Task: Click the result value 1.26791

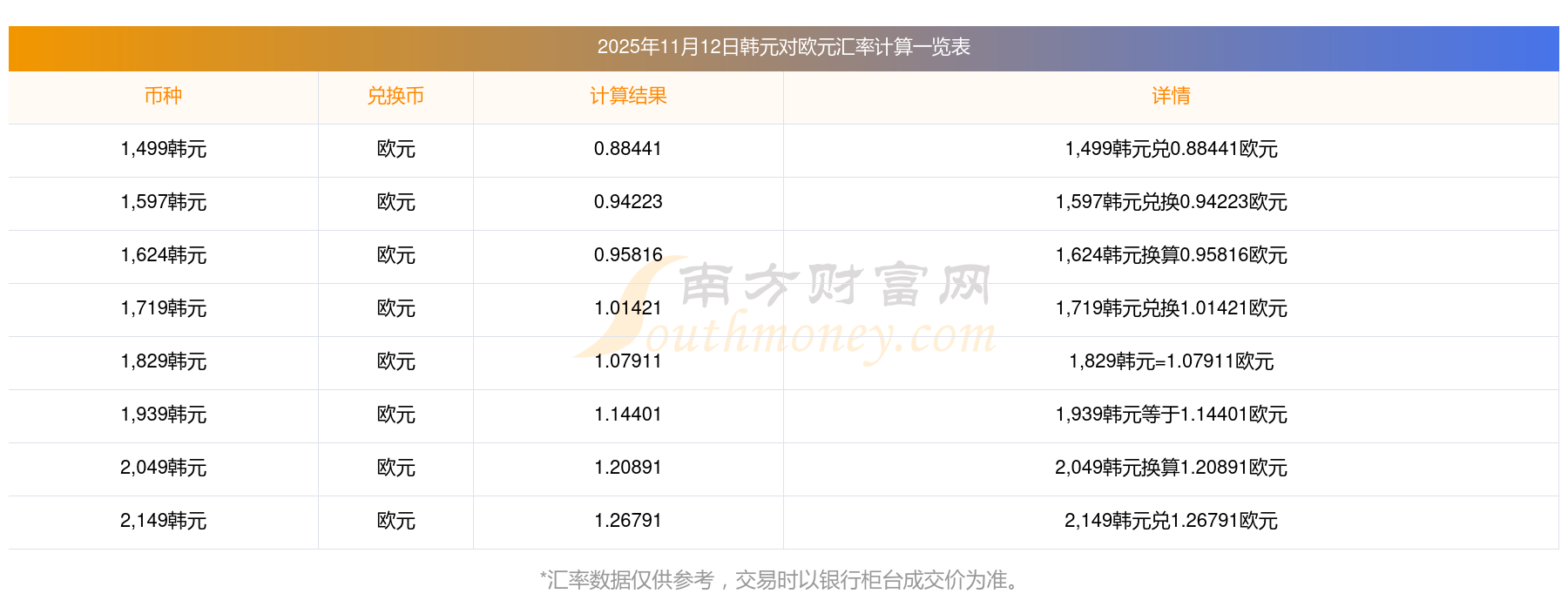Action: (x=628, y=521)
